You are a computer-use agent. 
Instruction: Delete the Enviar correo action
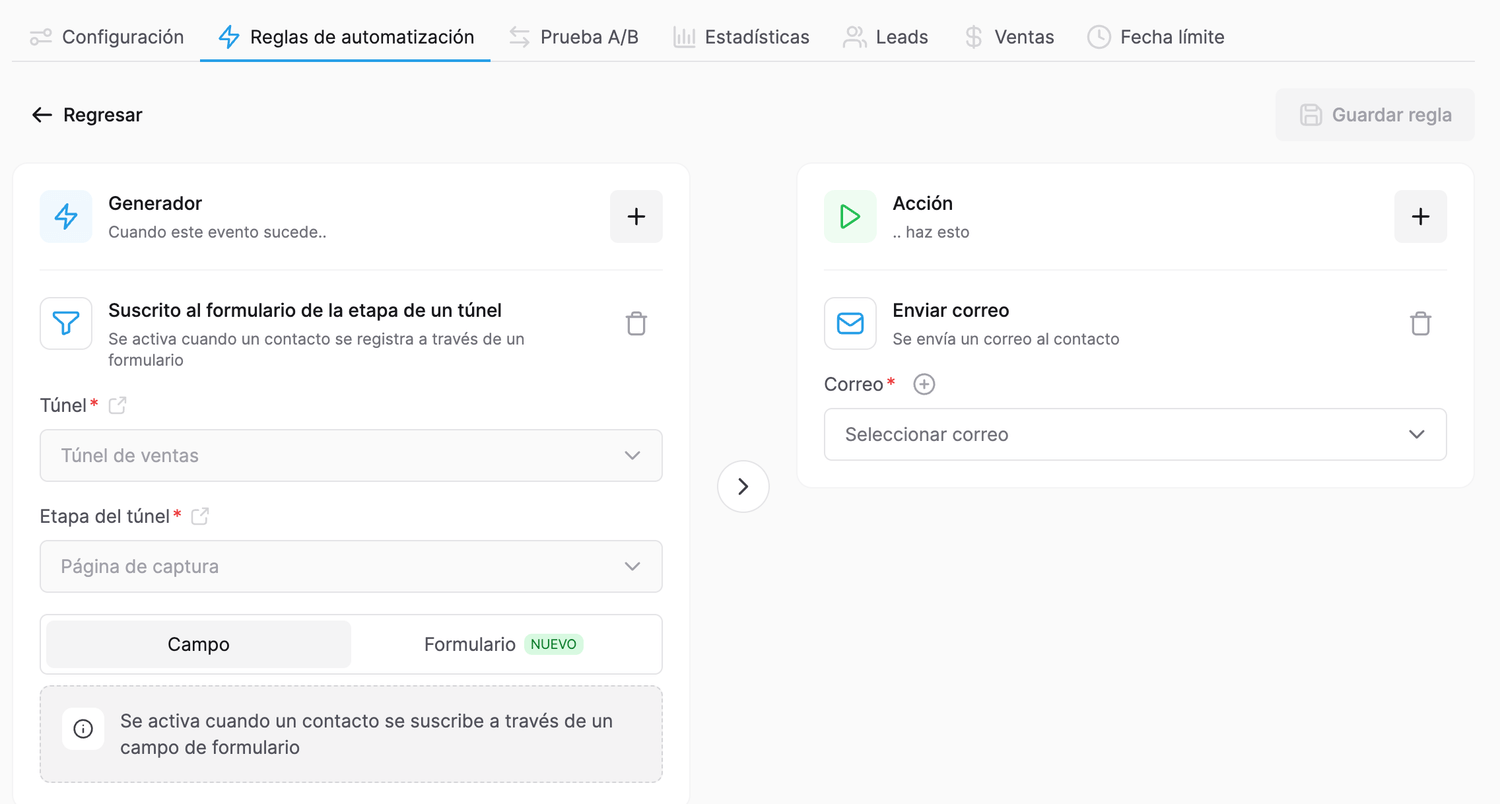tap(1420, 324)
